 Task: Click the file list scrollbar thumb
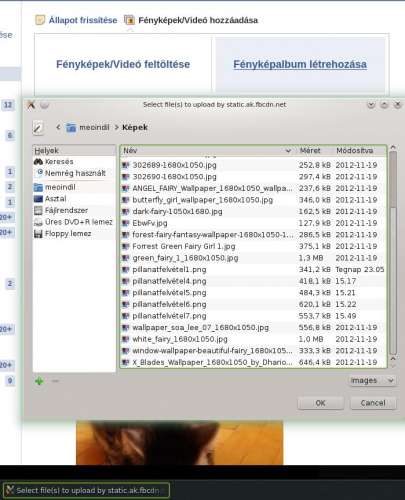point(393,180)
